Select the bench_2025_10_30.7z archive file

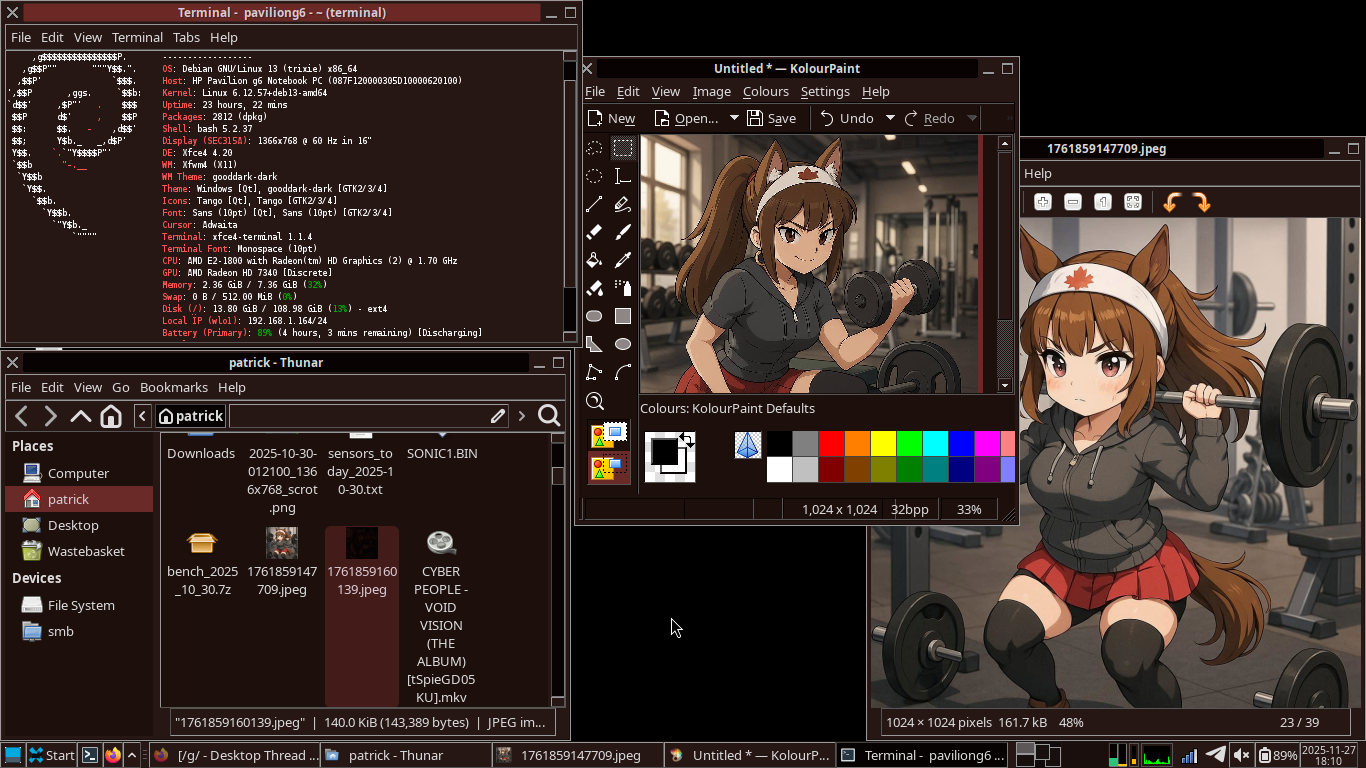202,561
